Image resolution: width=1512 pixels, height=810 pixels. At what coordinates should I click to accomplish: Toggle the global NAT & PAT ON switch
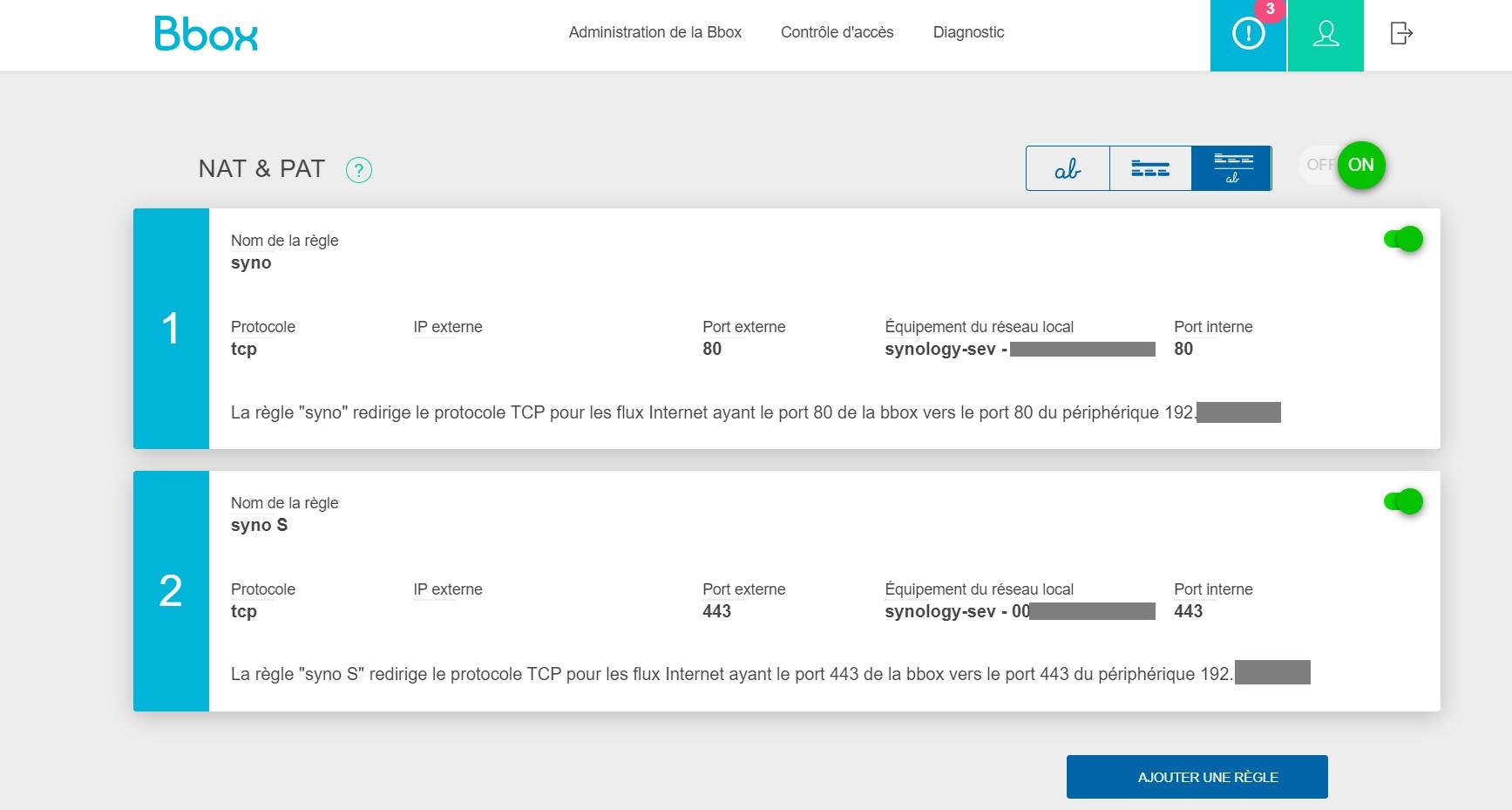[1342, 165]
